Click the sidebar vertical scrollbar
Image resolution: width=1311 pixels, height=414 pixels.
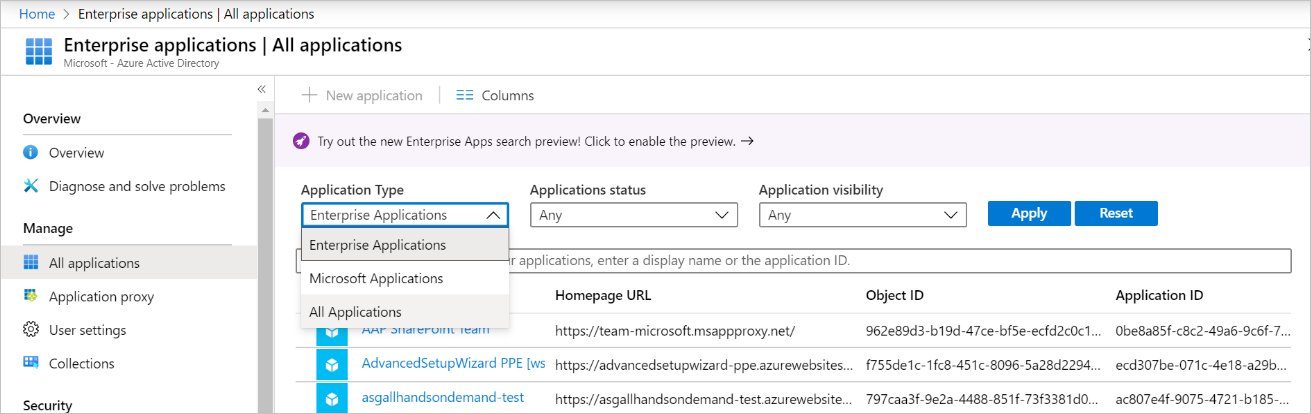[265, 260]
